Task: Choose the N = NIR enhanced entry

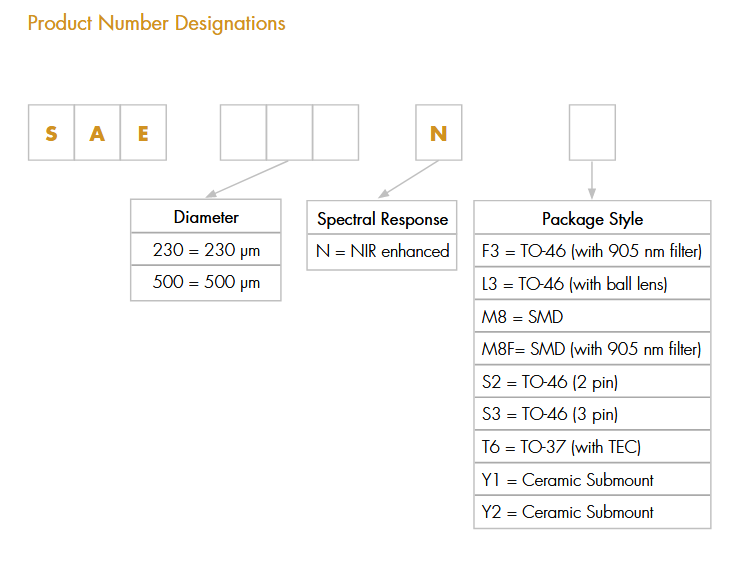Action: coord(382,251)
